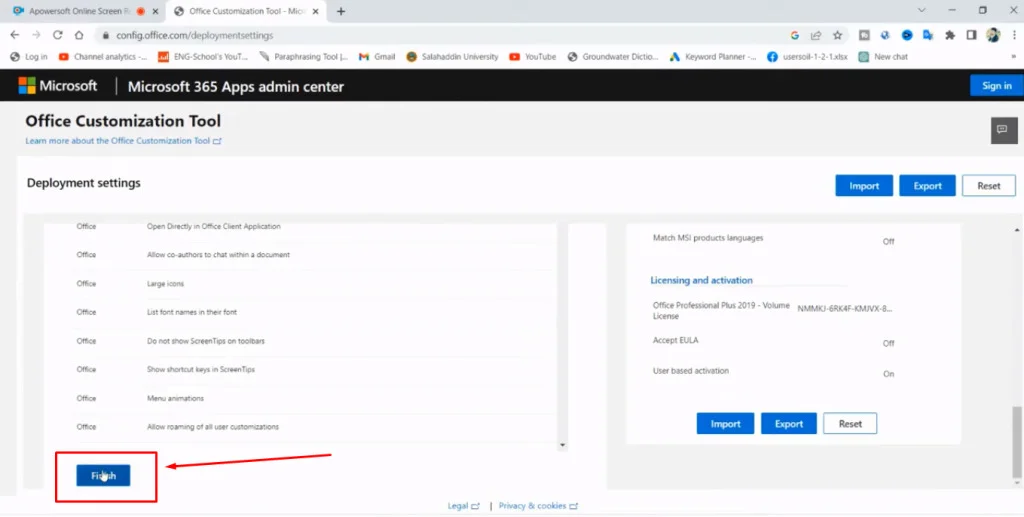Image resolution: width=1024 pixels, height=517 pixels.
Task: Click the settings list scroll-down arrow
Action: 563,446
